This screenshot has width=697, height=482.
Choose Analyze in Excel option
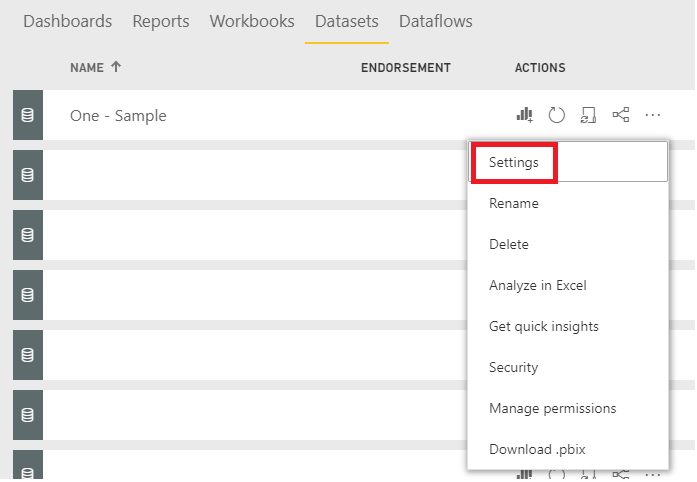coord(538,285)
